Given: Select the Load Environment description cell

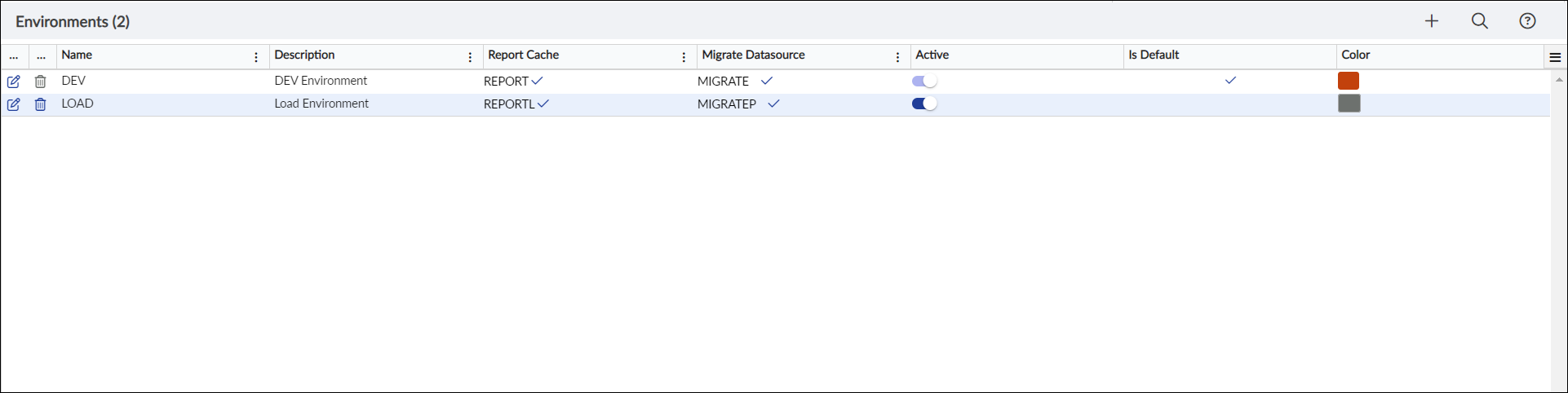Looking at the screenshot, I should pyautogui.click(x=321, y=104).
